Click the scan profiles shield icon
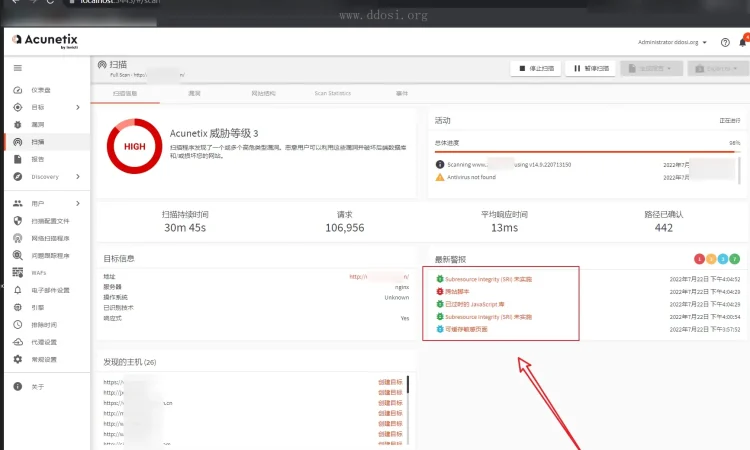 [18, 220]
